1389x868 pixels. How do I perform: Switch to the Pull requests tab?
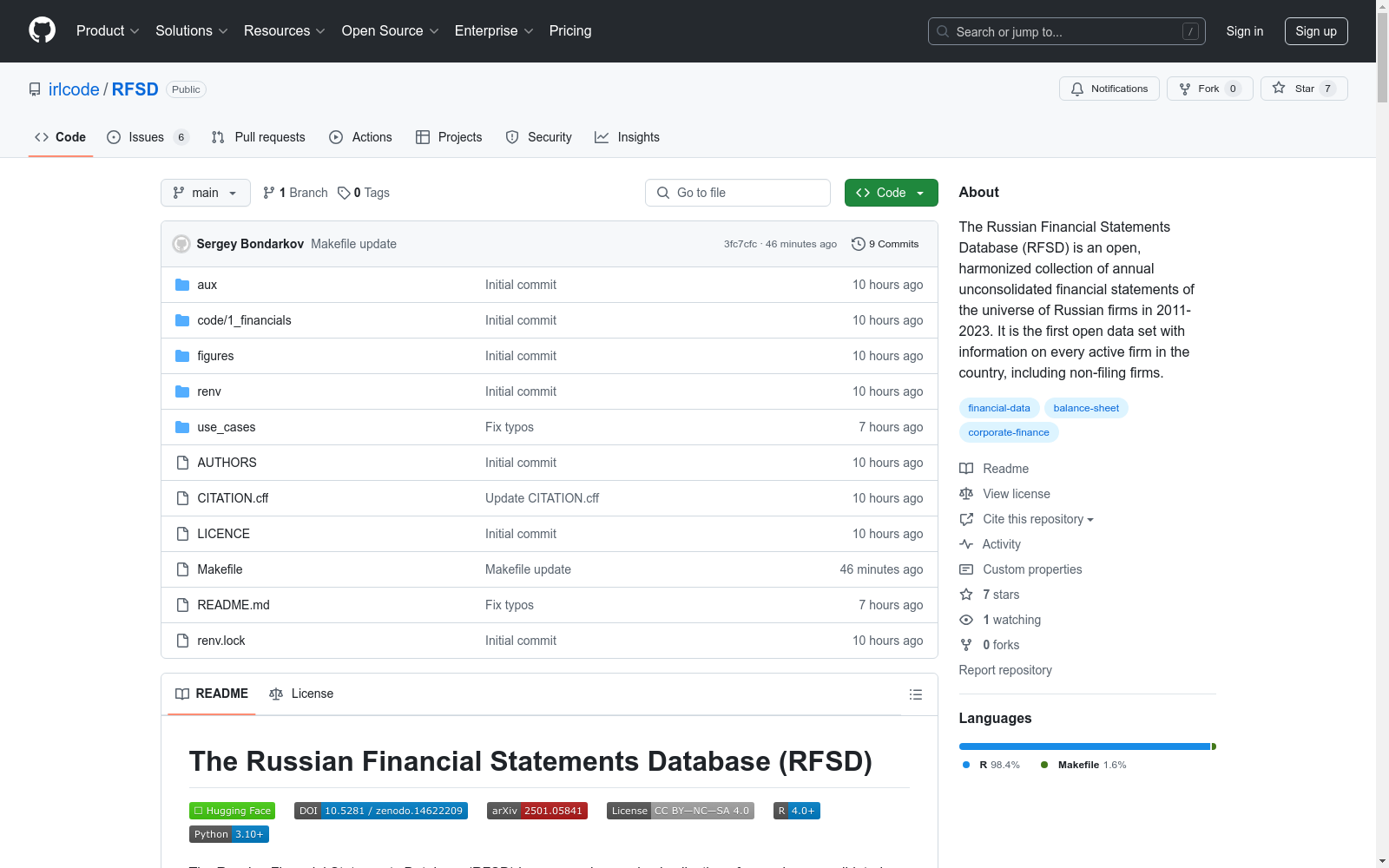point(259,137)
